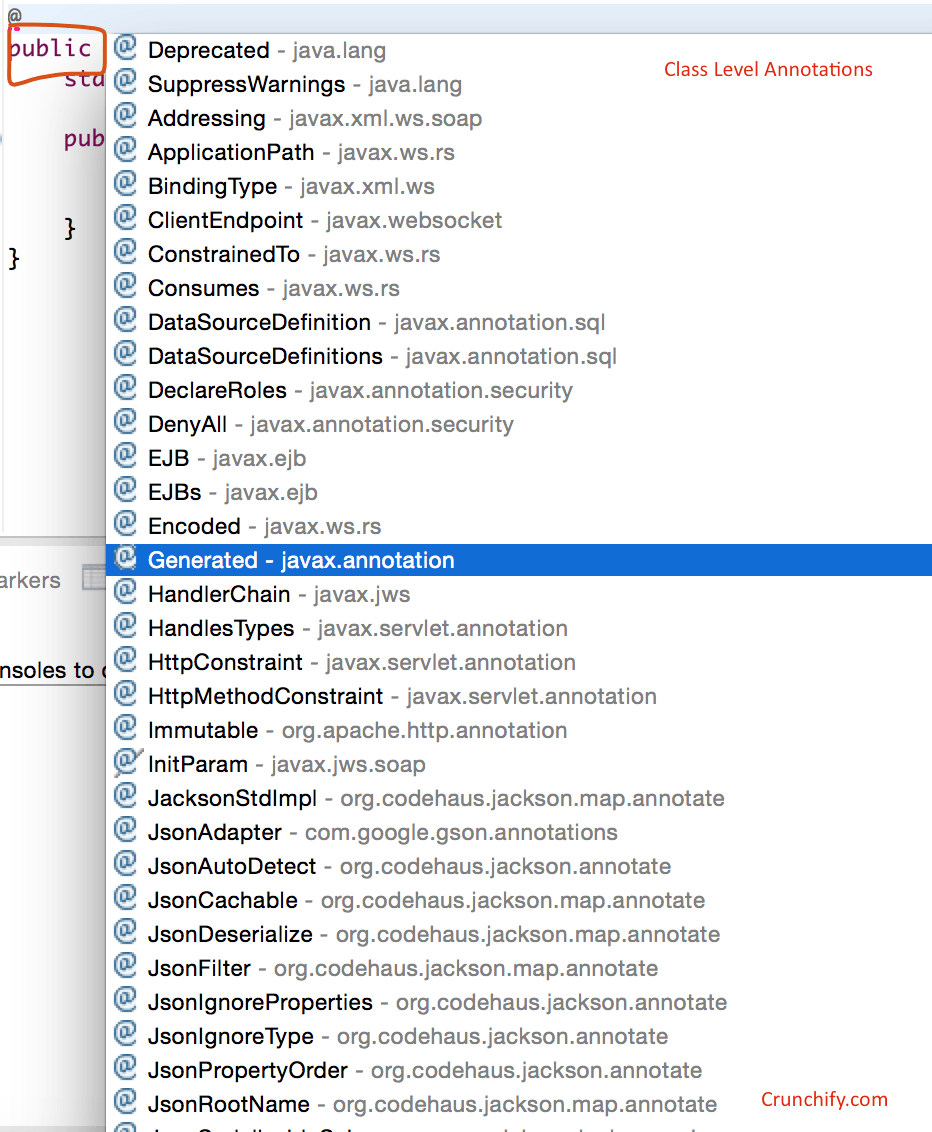The image size is (932, 1132).
Task: Select Generated - javax.annotation suggestion
Action: (300, 560)
